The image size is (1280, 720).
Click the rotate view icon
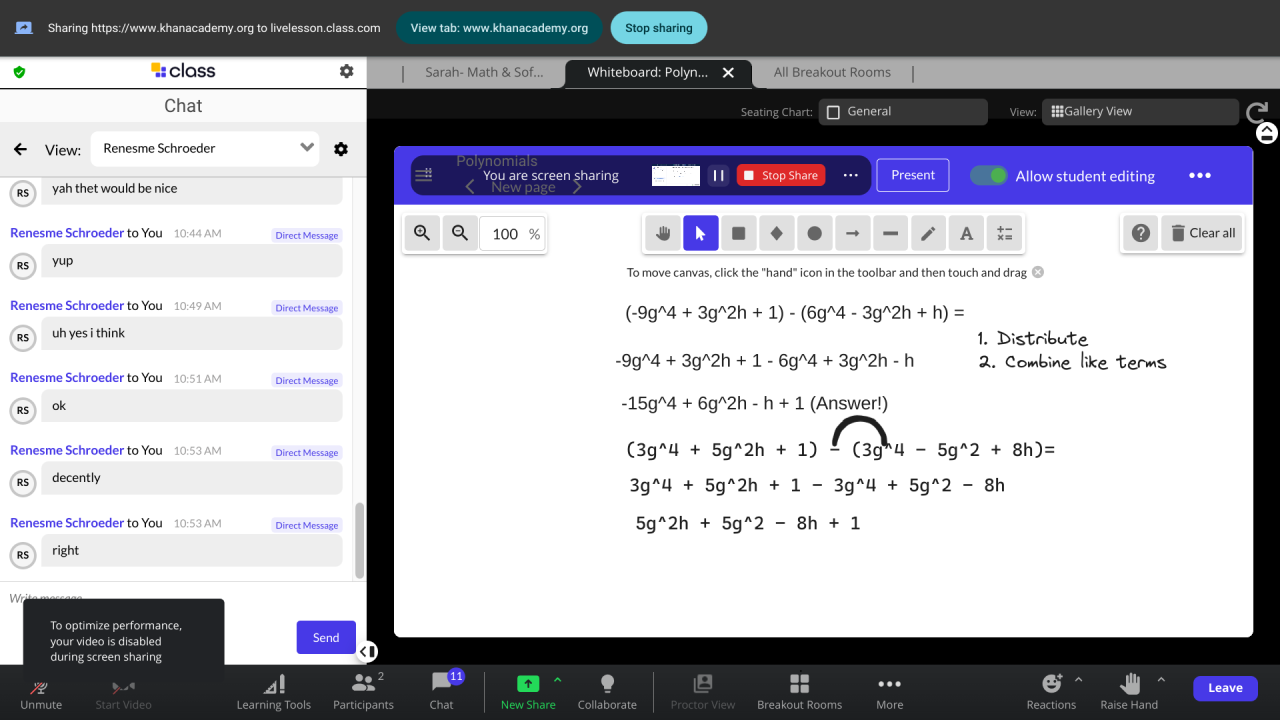click(x=1257, y=112)
